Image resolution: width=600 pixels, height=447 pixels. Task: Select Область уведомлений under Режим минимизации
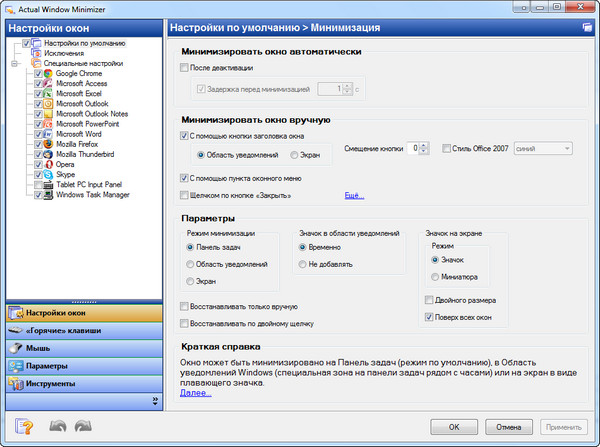click(x=190, y=264)
